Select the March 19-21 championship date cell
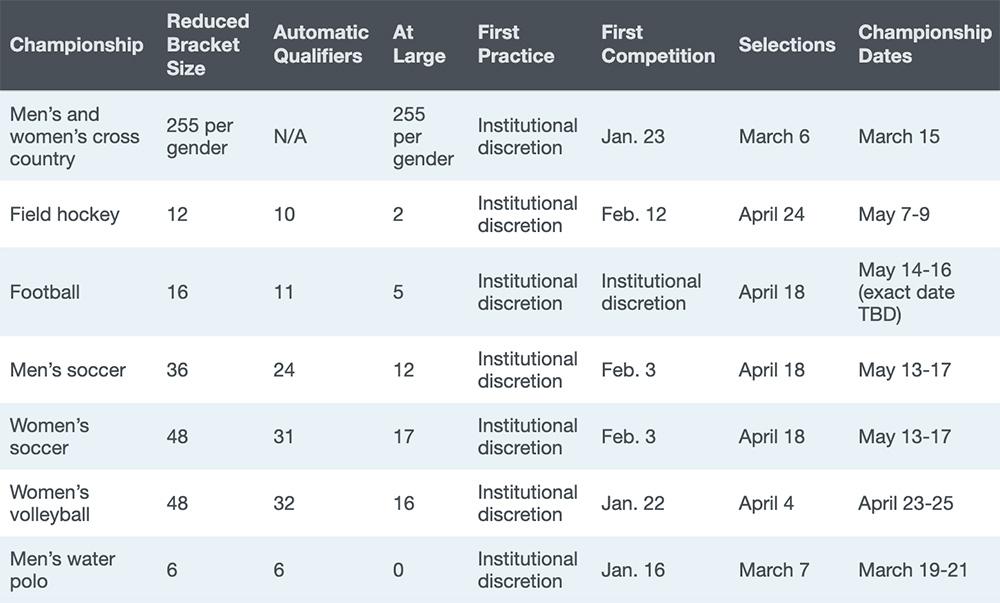 pyautogui.click(x=912, y=570)
